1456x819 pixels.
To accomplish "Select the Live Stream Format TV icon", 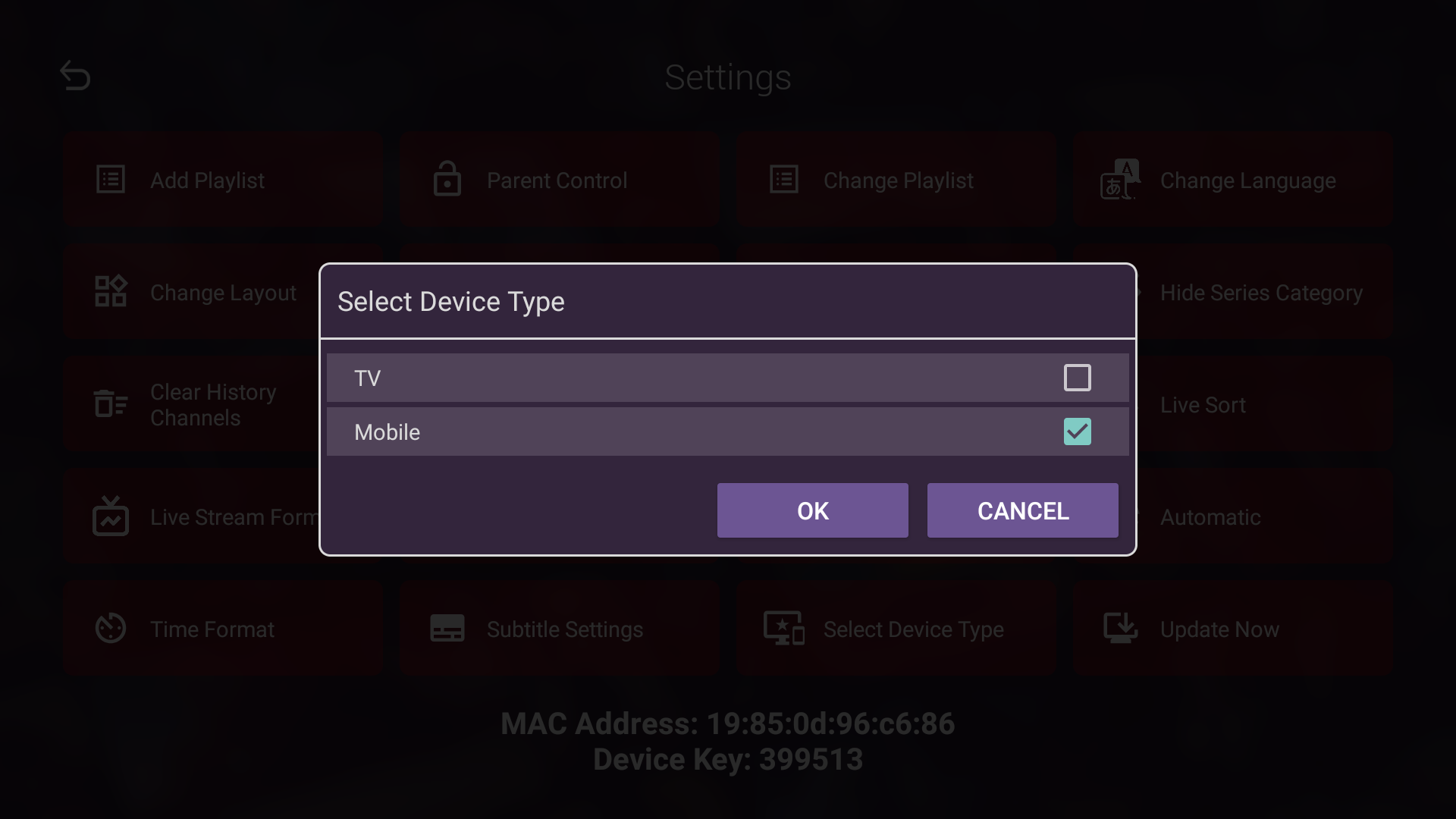I will click(109, 516).
